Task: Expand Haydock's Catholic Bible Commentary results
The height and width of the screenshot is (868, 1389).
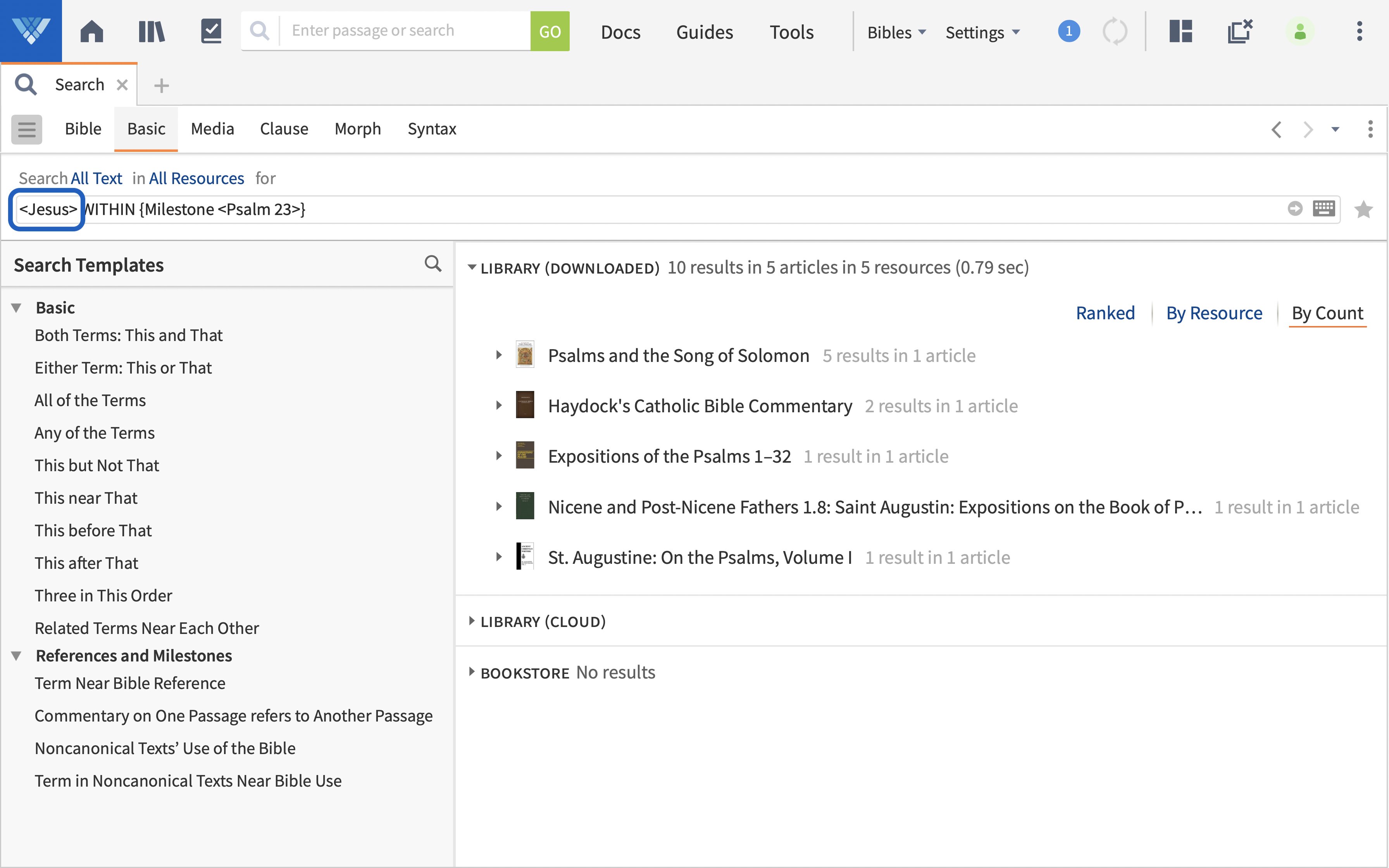Action: (x=499, y=405)
